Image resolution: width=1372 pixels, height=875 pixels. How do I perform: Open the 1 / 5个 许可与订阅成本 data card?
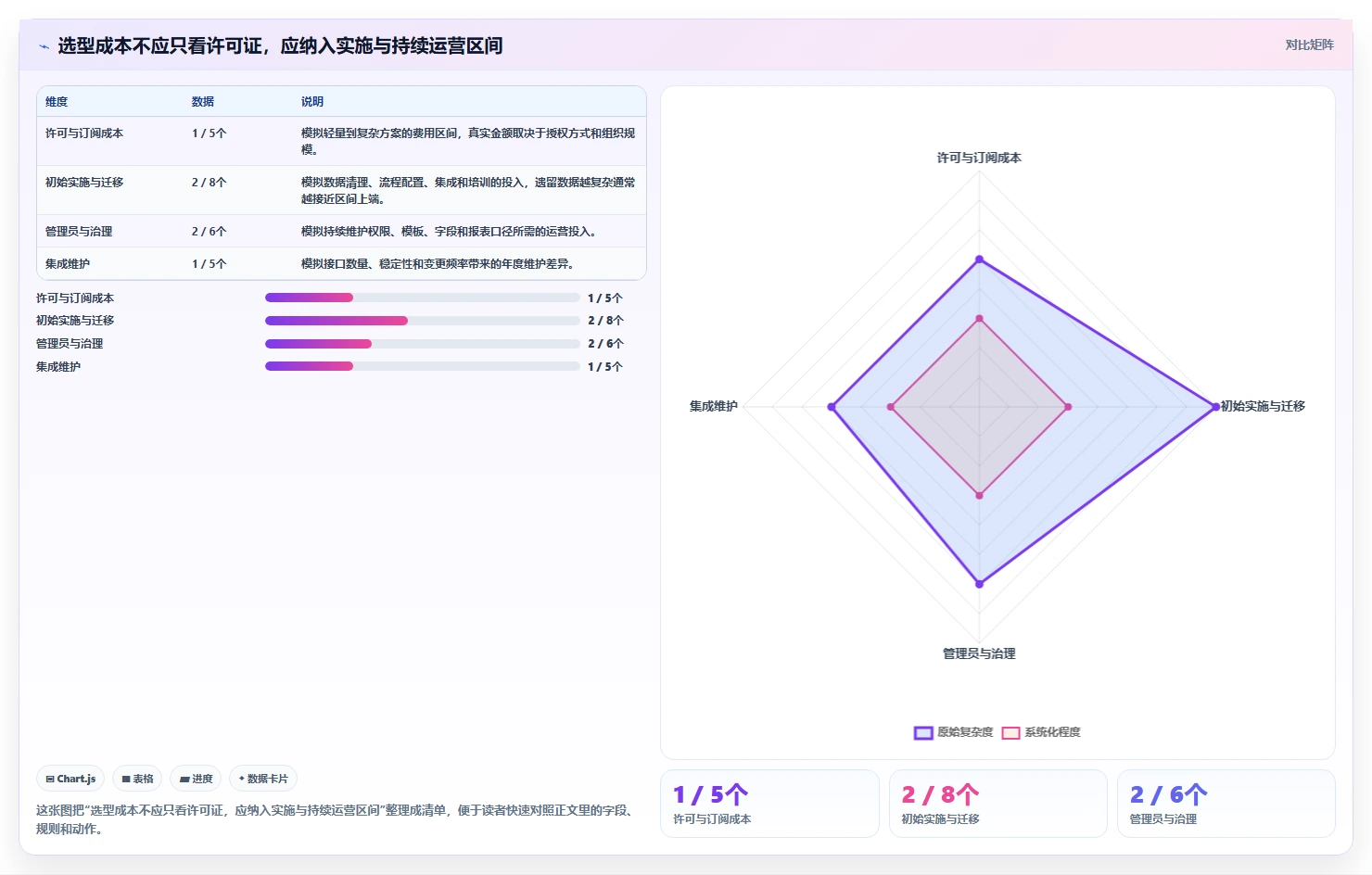pos(769,804)
